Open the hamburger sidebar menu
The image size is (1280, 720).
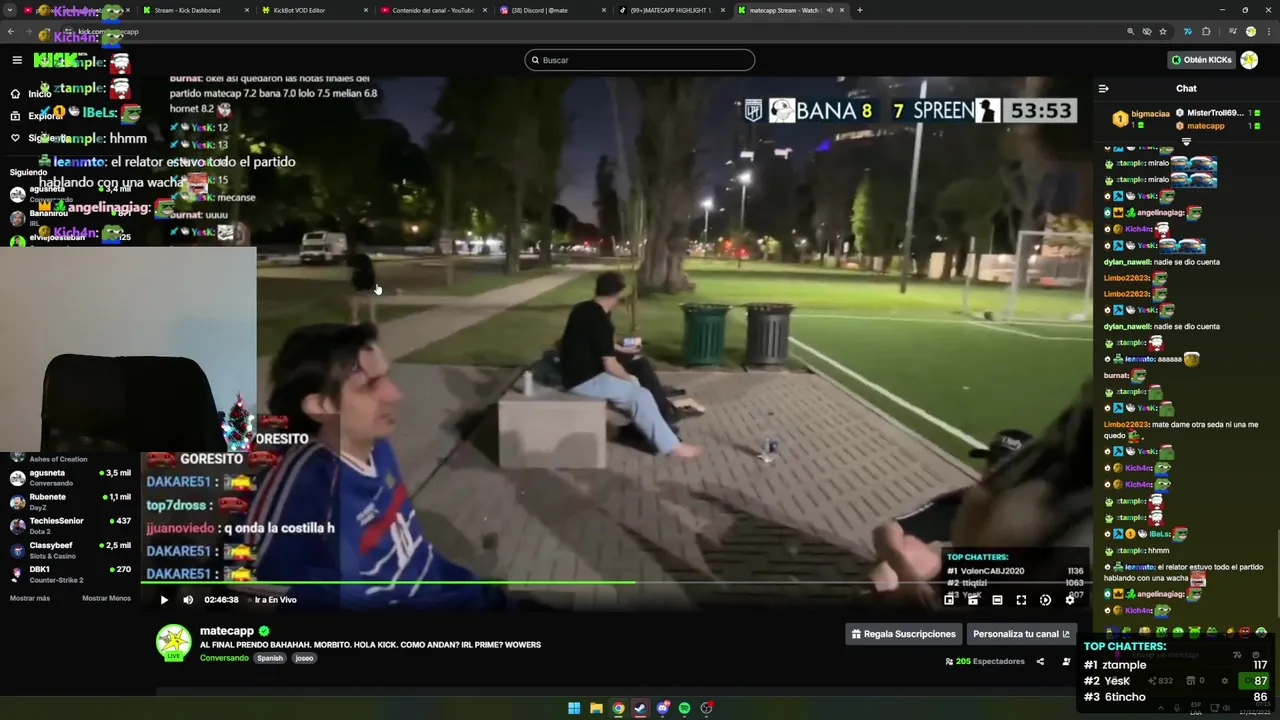point(17,60)
